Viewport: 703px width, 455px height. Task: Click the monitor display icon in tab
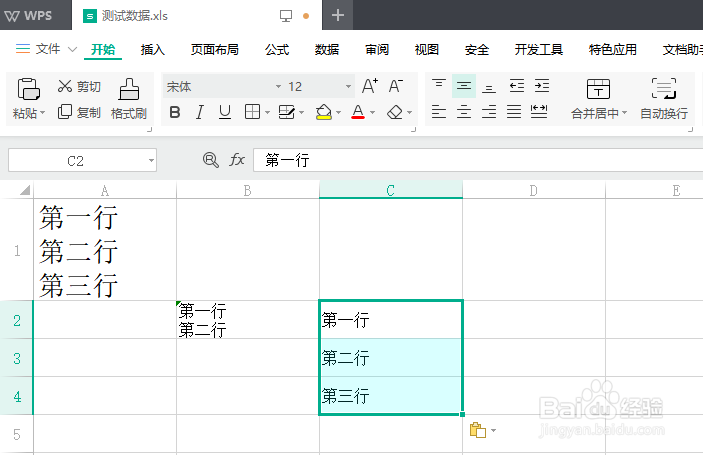286,16
